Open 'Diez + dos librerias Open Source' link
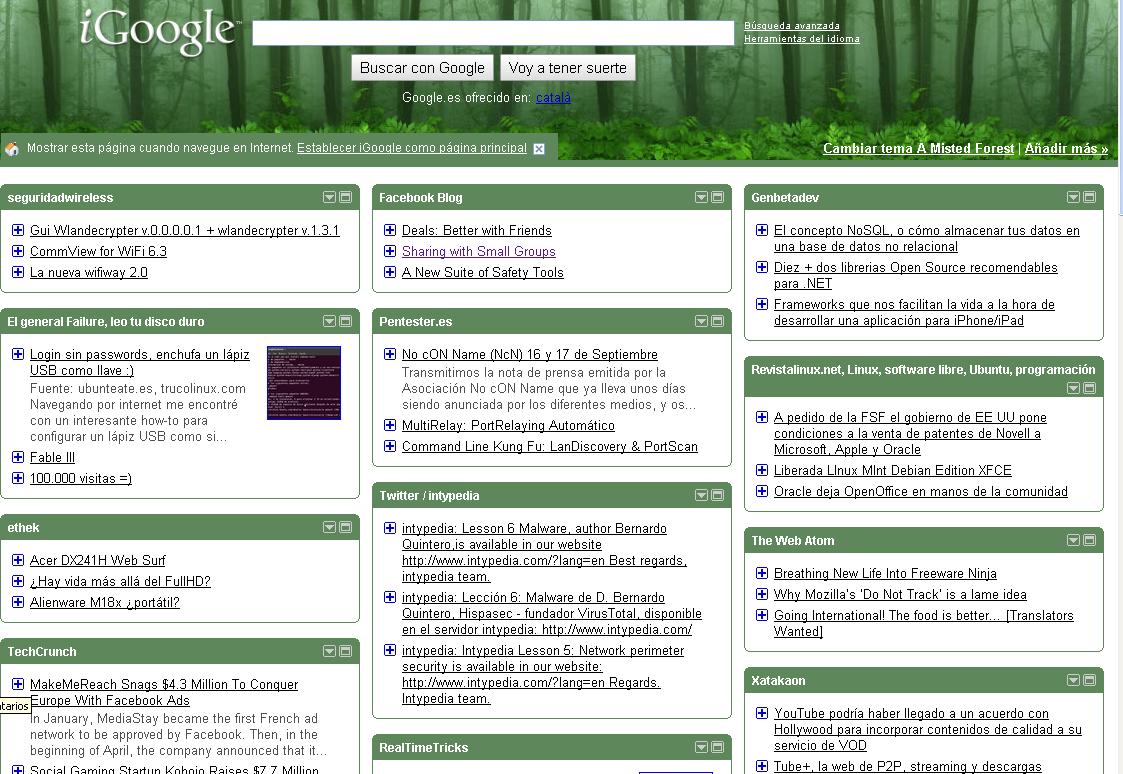This screenshot has width=1123, height=774. coord(915,275)
